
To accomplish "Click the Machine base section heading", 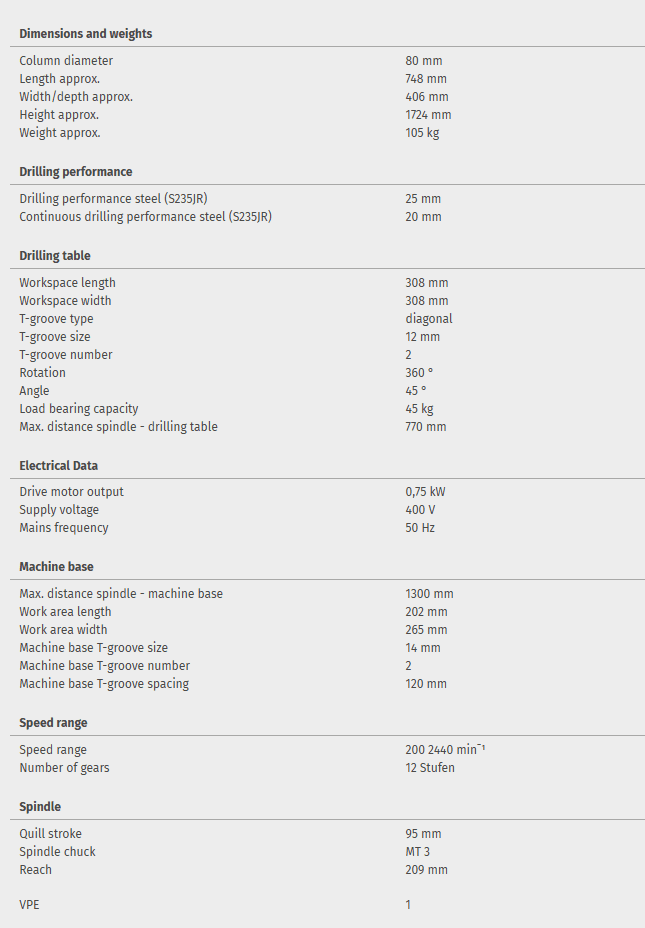I will click(x=57, y=567).
